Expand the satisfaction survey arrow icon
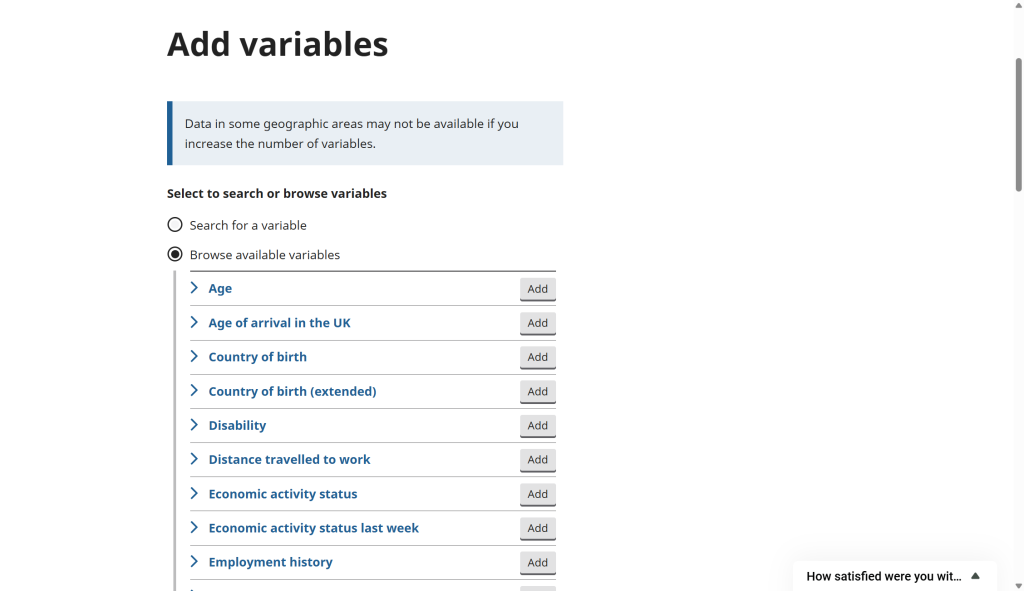The height and width of the screenshot is (591, 1024). pyautogui.click(x=975, y=576)
